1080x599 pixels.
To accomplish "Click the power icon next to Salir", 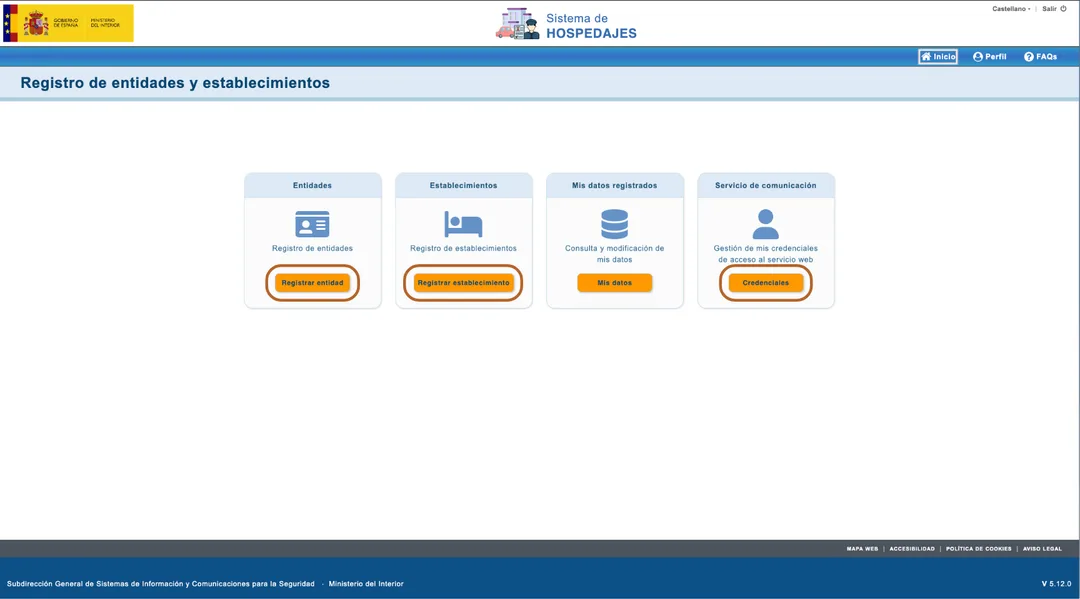I will coord(1063,9).
